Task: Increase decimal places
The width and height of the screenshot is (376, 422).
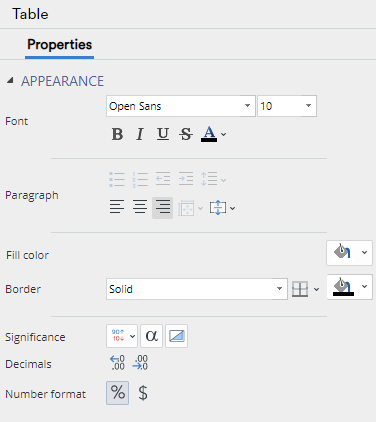Action: coord(117,363)
